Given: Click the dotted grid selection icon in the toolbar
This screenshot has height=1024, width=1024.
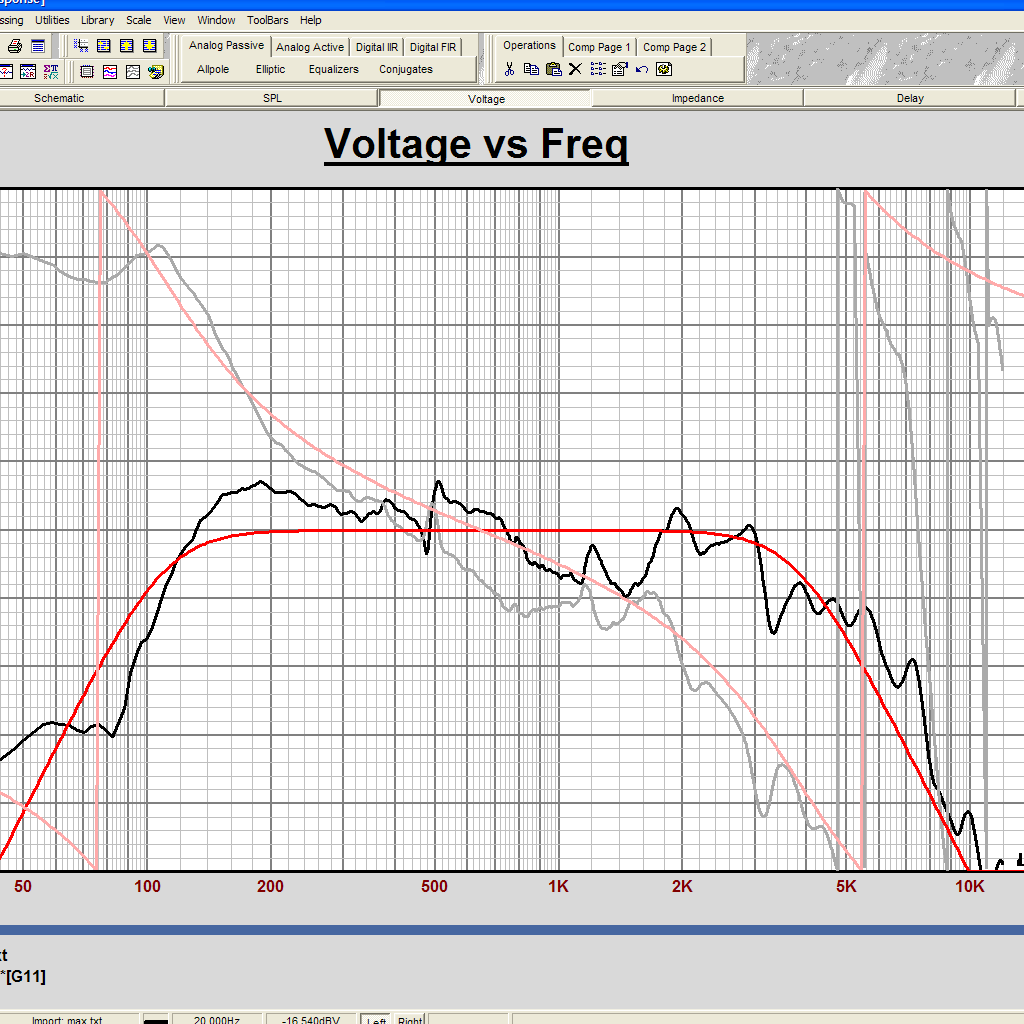Looking at the screenshot, I should tap(81, 46).
